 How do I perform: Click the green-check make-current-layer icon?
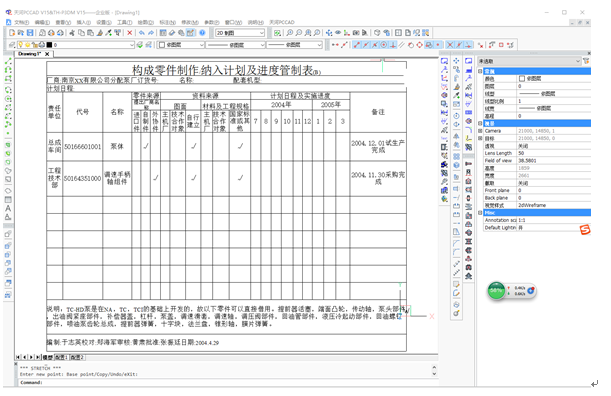(140, 45)
